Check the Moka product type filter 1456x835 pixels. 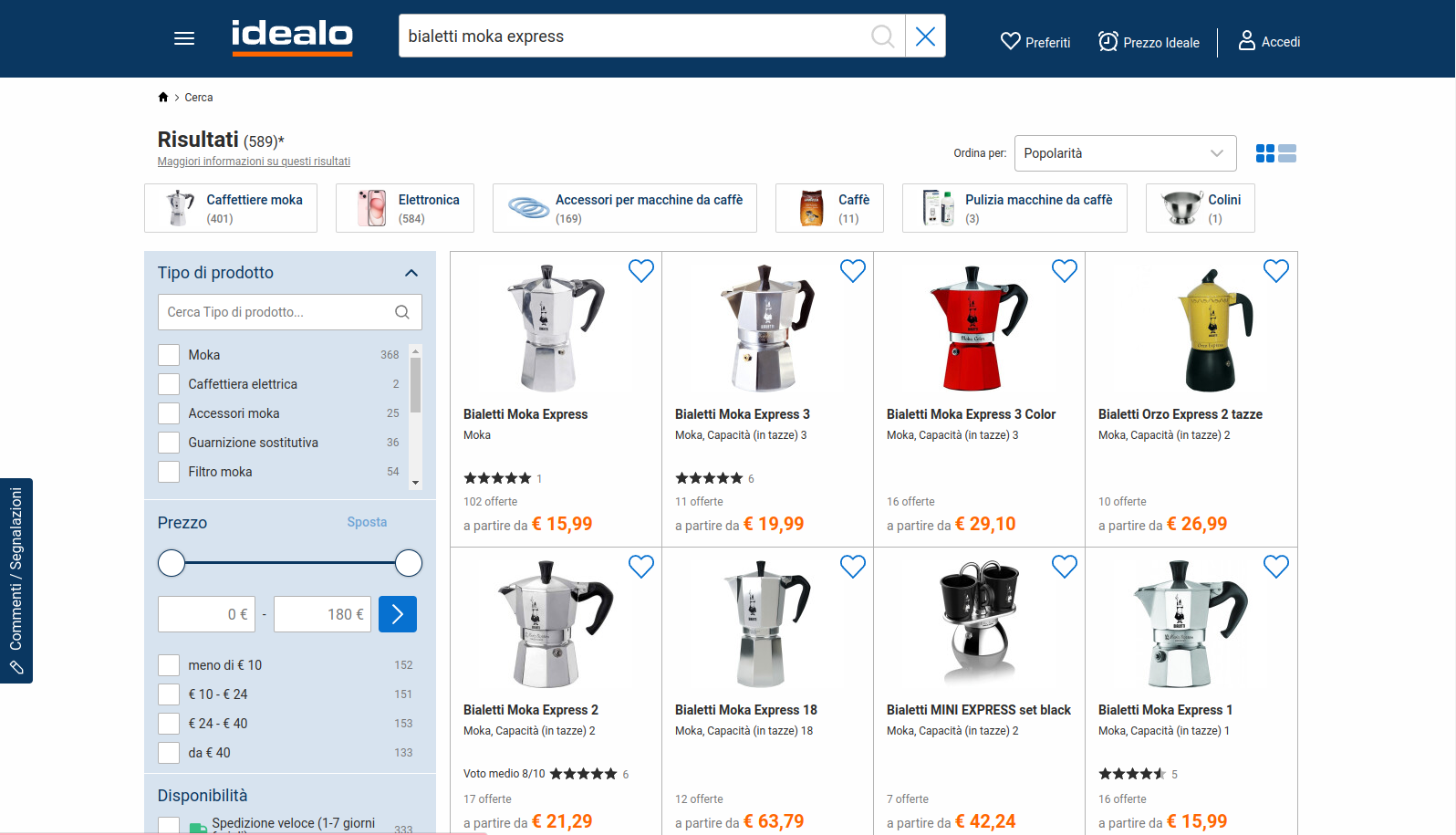coord(169,355)
